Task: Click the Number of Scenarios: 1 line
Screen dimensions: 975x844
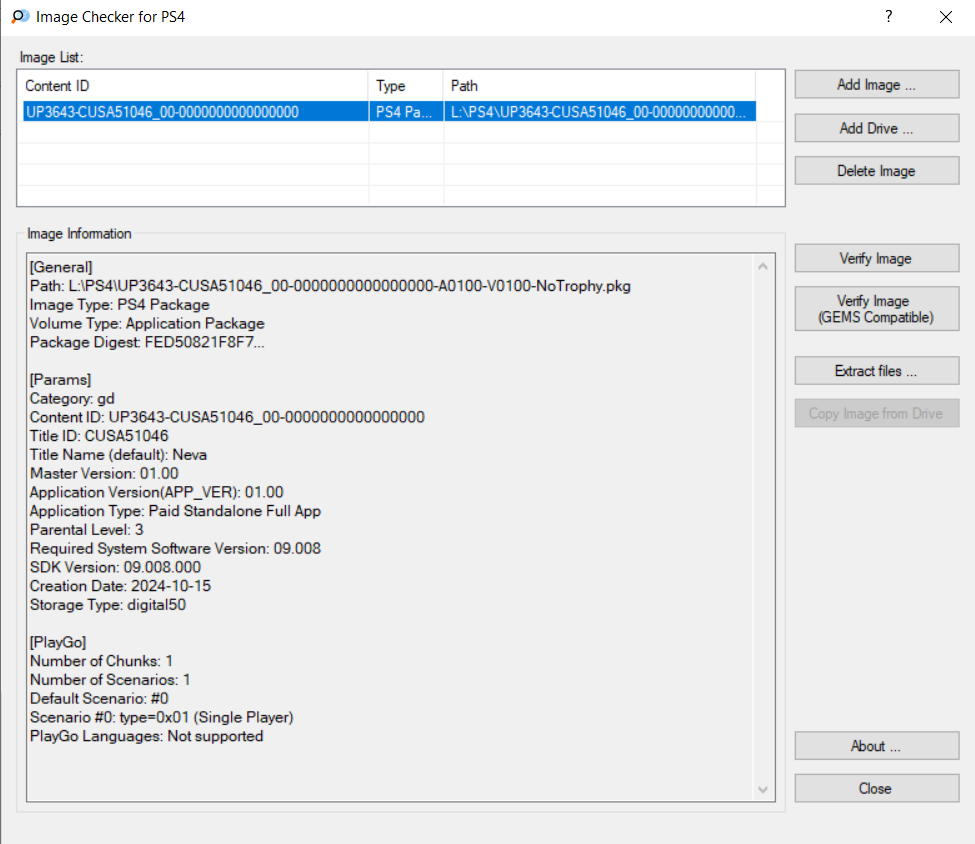Action: pos(110,680)
